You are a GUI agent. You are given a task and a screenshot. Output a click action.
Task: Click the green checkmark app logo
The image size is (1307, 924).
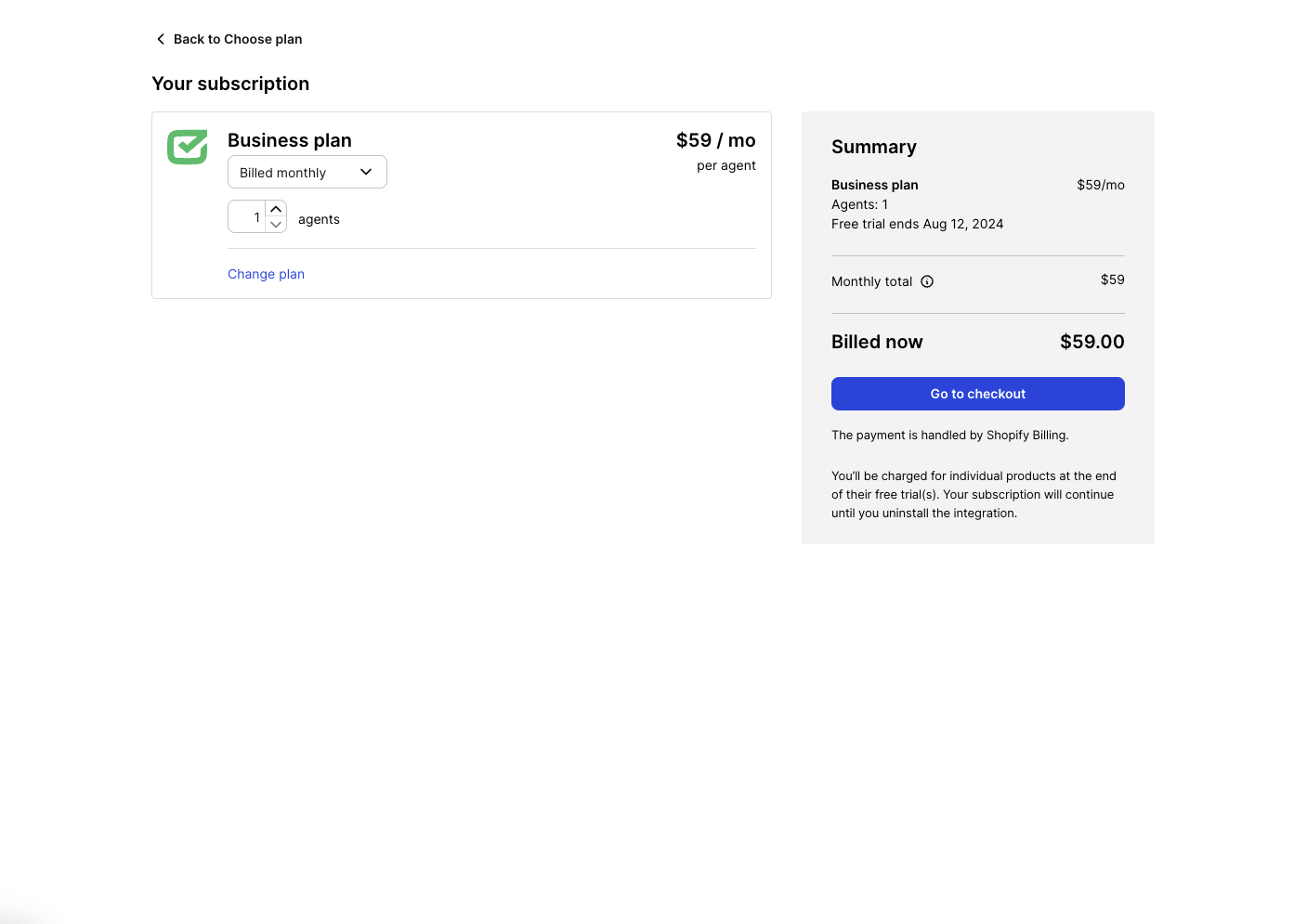(188, 147)
